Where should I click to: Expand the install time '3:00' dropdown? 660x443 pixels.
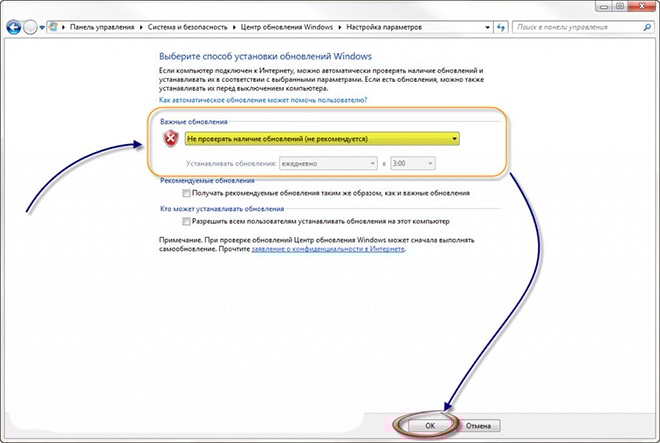point(429,162)
